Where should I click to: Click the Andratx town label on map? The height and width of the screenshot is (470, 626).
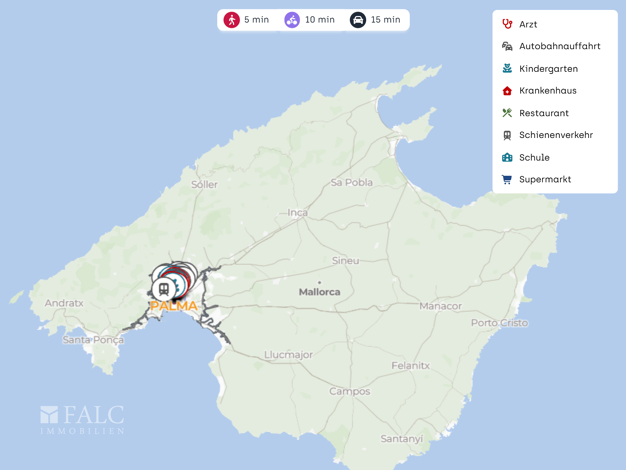[x=64, y=303]
